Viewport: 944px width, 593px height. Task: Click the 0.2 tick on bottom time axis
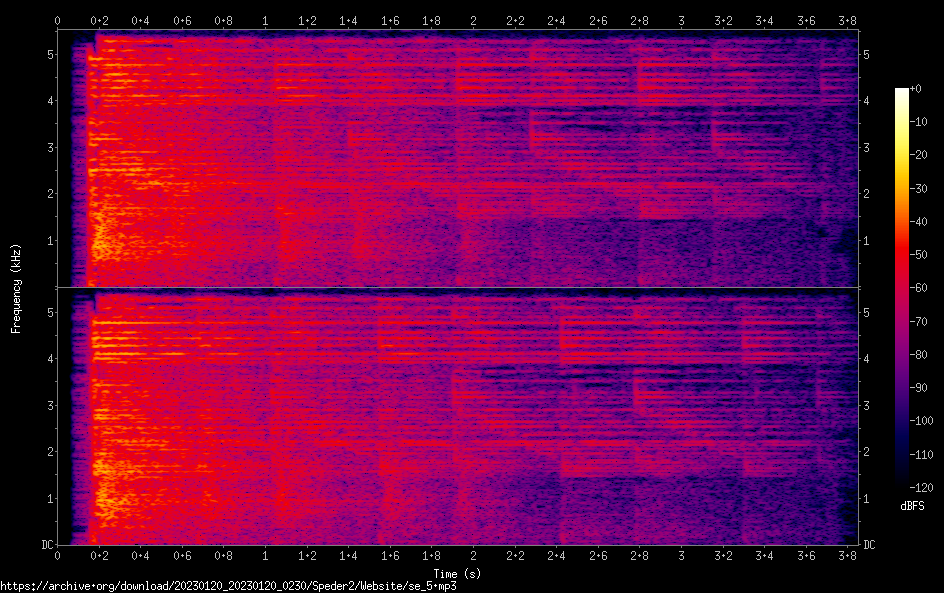click(99, 555)
